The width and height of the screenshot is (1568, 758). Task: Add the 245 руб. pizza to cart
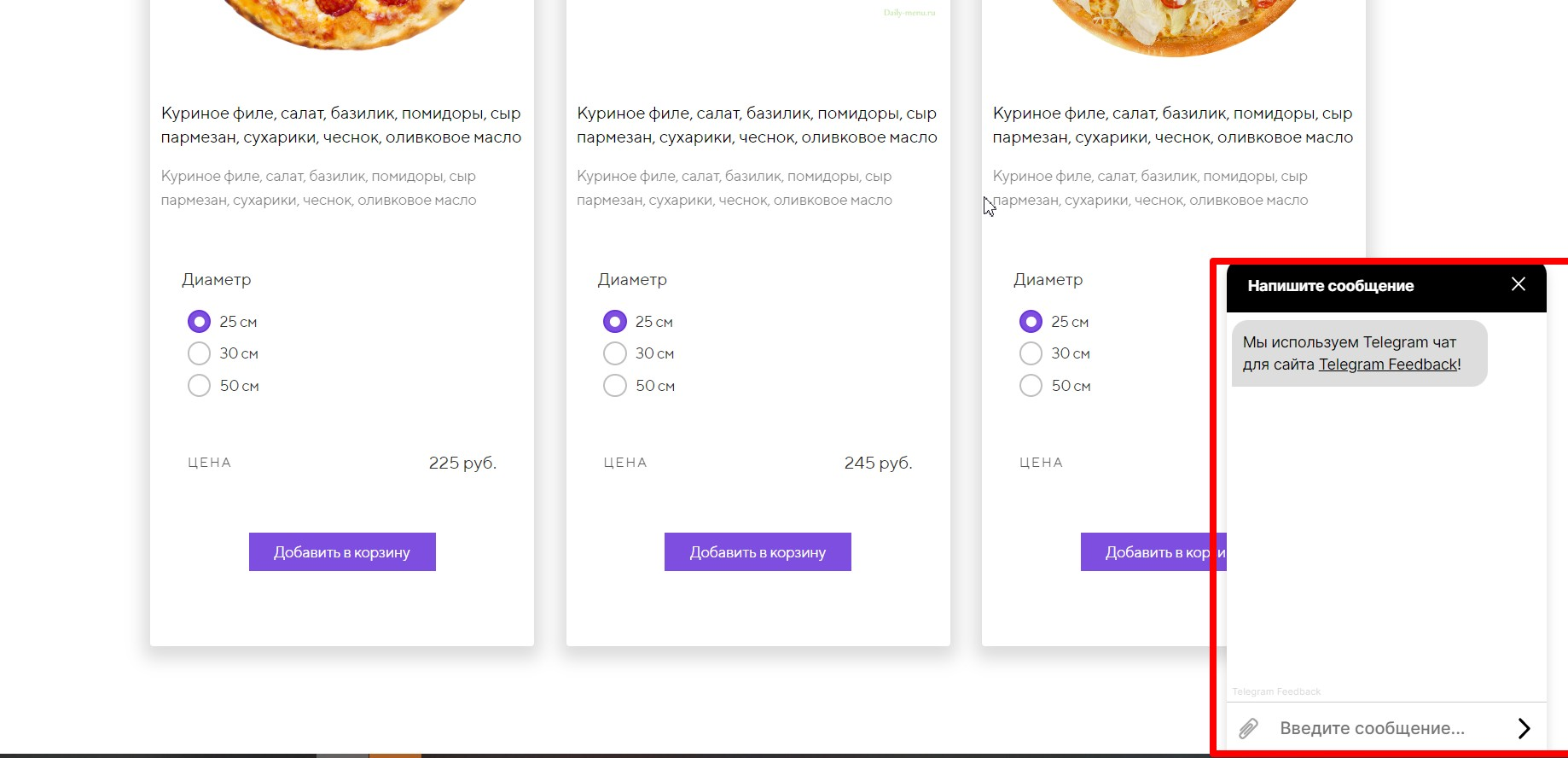[x=758, y=552]
